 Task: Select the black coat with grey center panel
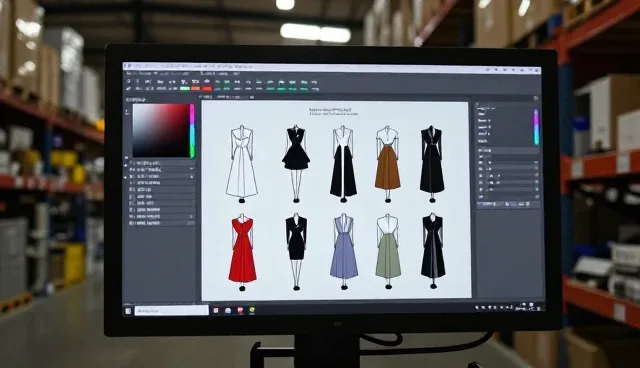tap(433, 251)
